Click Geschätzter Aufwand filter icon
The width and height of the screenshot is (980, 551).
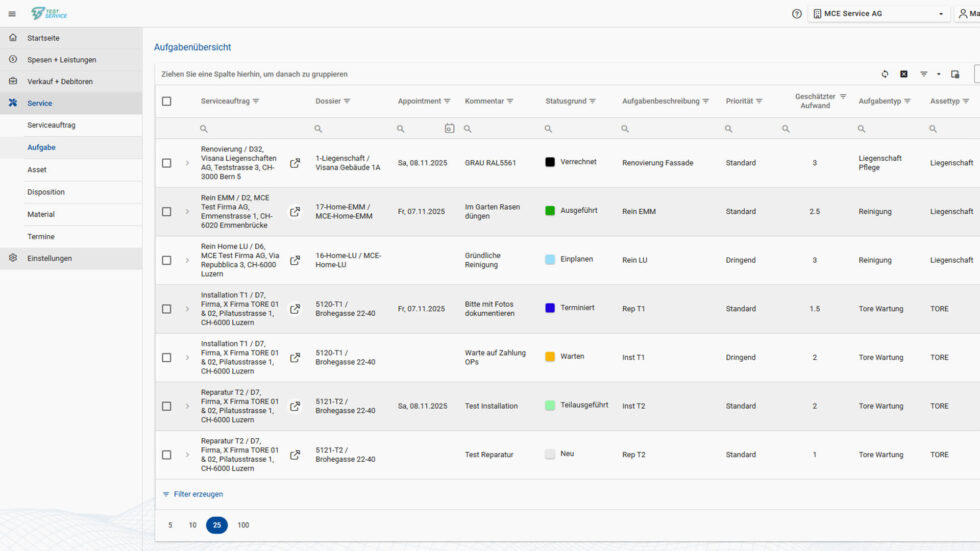point(843,97)
